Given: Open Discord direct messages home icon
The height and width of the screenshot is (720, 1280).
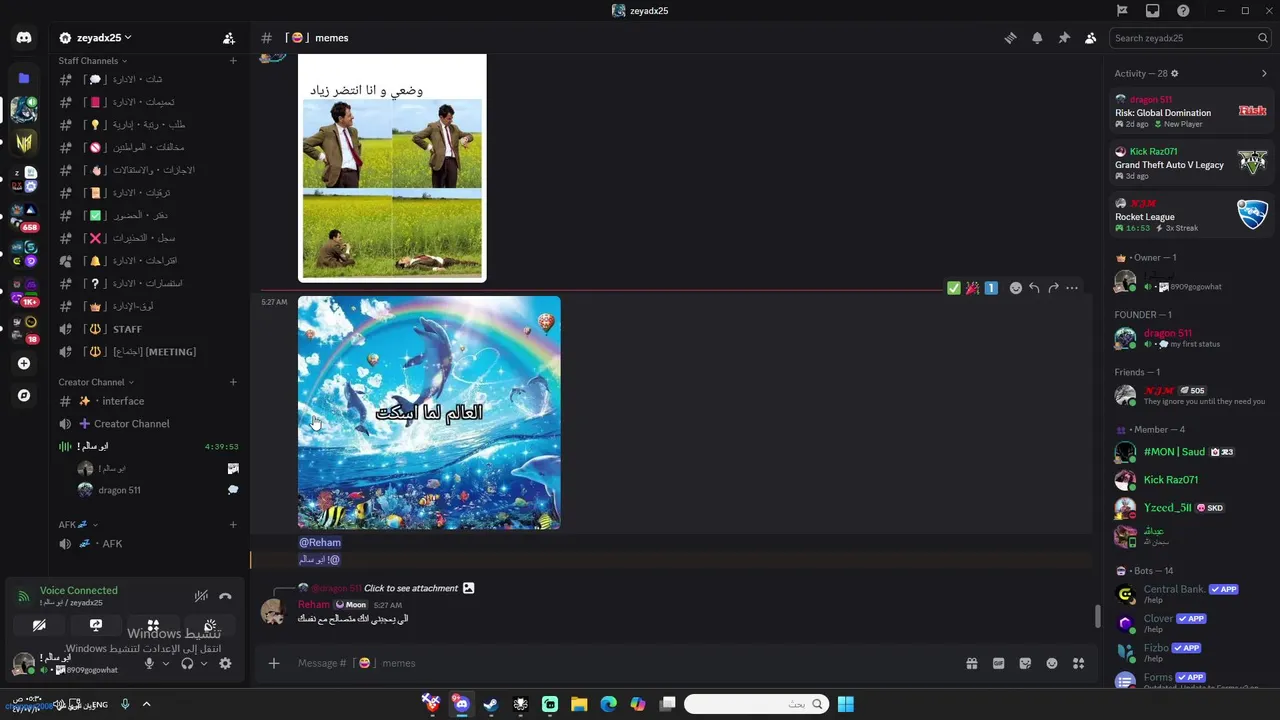Looking at the screenshot, I should click(x=24, y=38).
